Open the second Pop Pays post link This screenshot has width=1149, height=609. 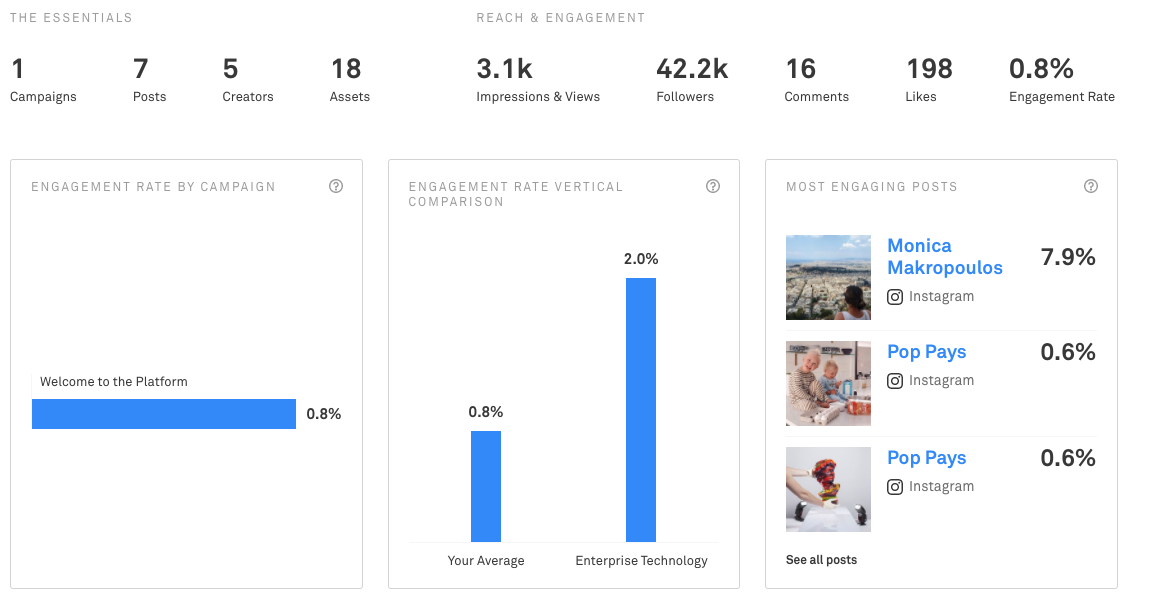point(926,458)
